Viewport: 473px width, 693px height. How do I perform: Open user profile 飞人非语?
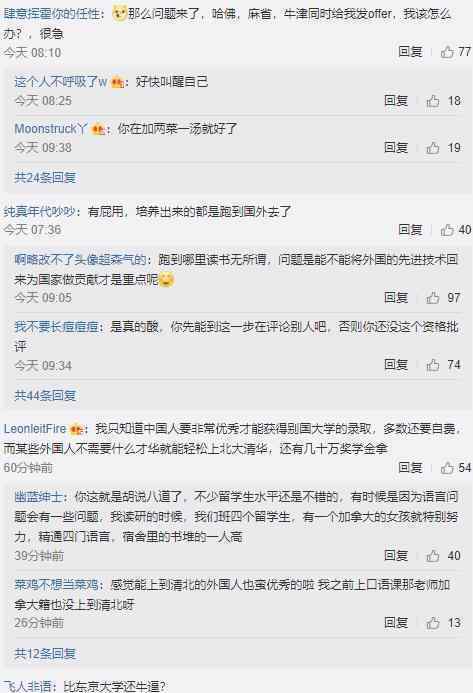pos(27,686)
